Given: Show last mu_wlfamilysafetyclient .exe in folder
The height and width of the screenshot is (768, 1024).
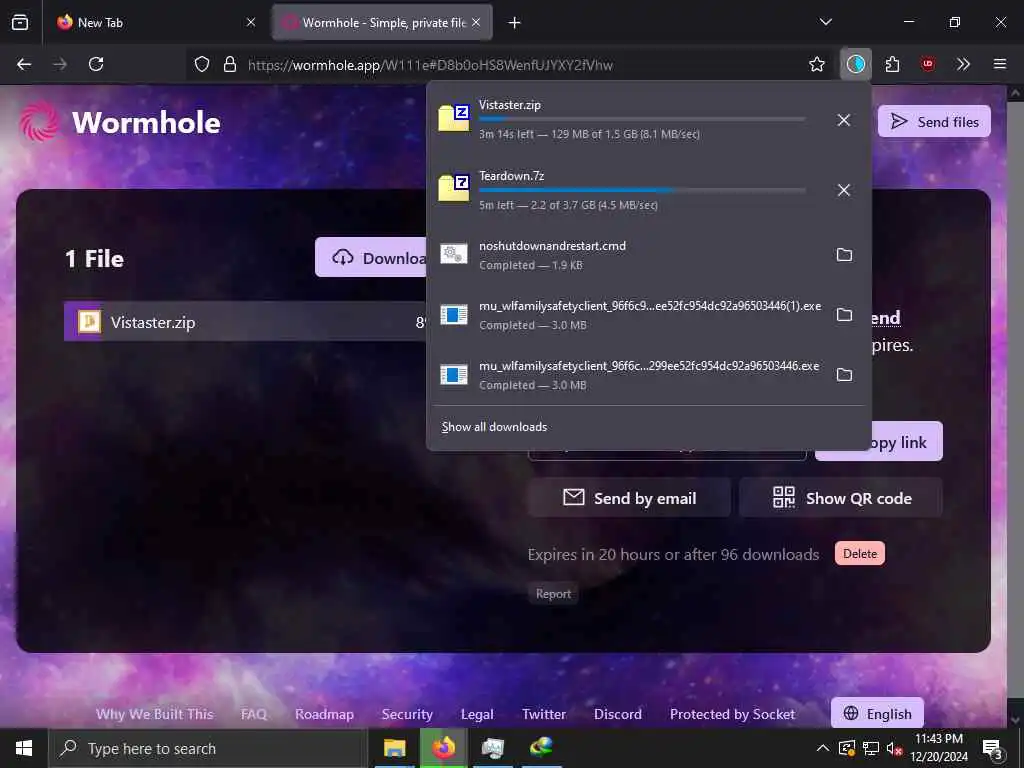Looking at the screenshot, I should [844, 375].
